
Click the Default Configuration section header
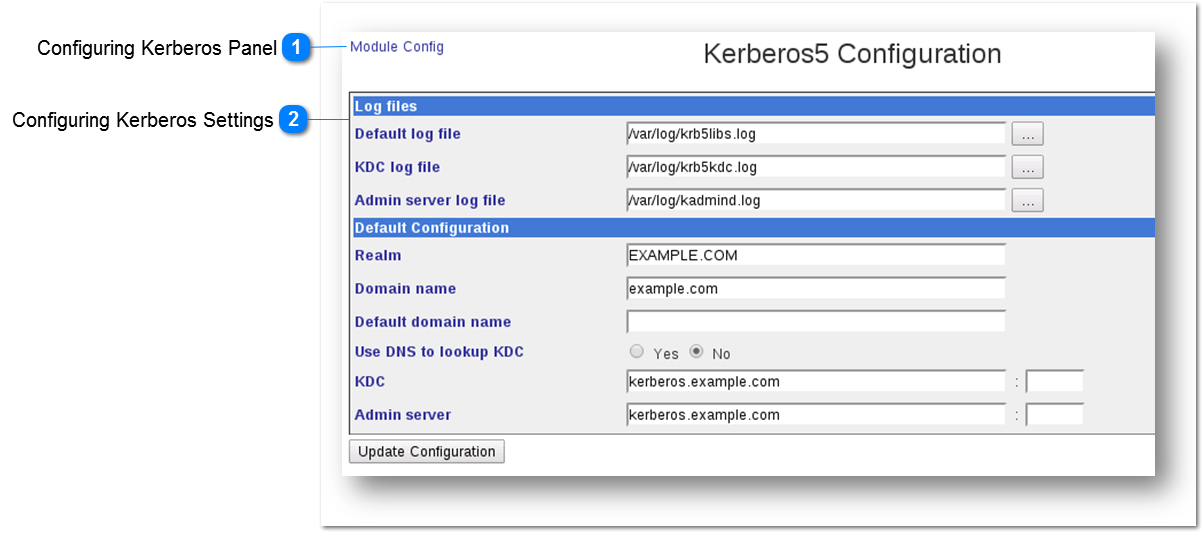point(753,228)
